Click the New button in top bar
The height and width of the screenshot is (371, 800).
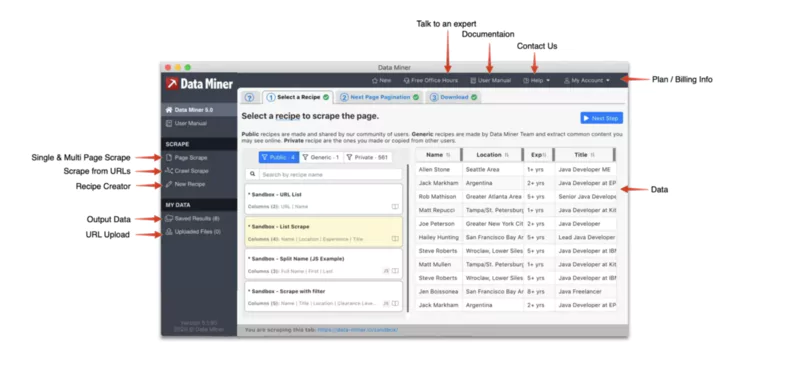(x=381, y=81)
